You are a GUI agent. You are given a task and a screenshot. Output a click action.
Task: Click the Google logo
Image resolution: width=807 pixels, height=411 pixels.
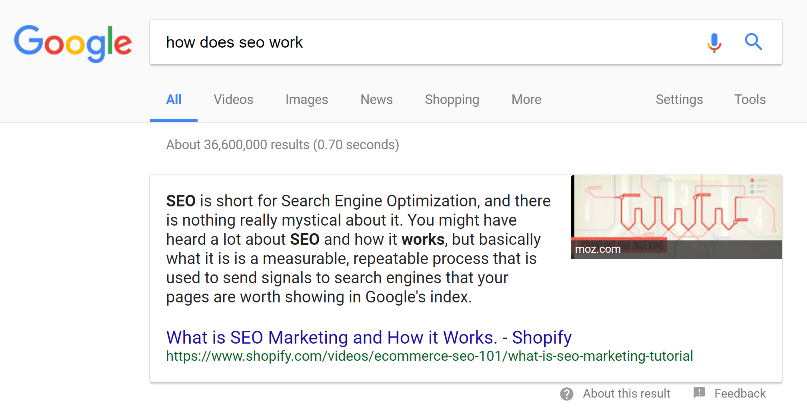pos(73,42)
